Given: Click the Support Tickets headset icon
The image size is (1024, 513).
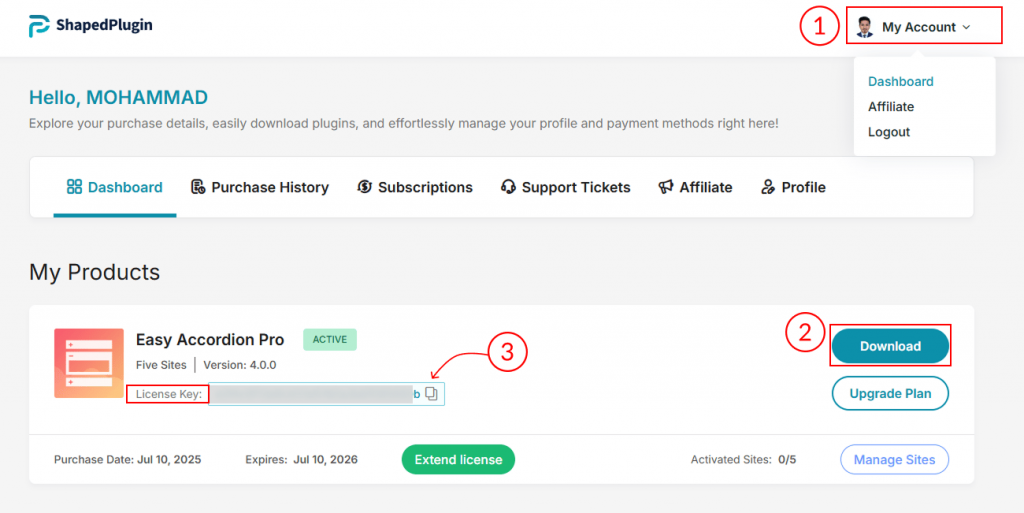Looking at the screenshot, I should 508,187.
